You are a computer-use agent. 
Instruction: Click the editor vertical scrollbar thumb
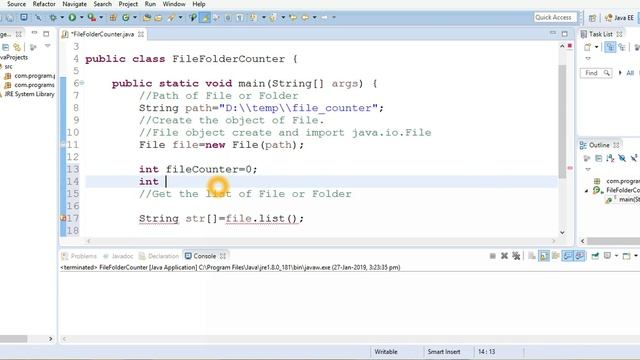(x=562, y=121)
